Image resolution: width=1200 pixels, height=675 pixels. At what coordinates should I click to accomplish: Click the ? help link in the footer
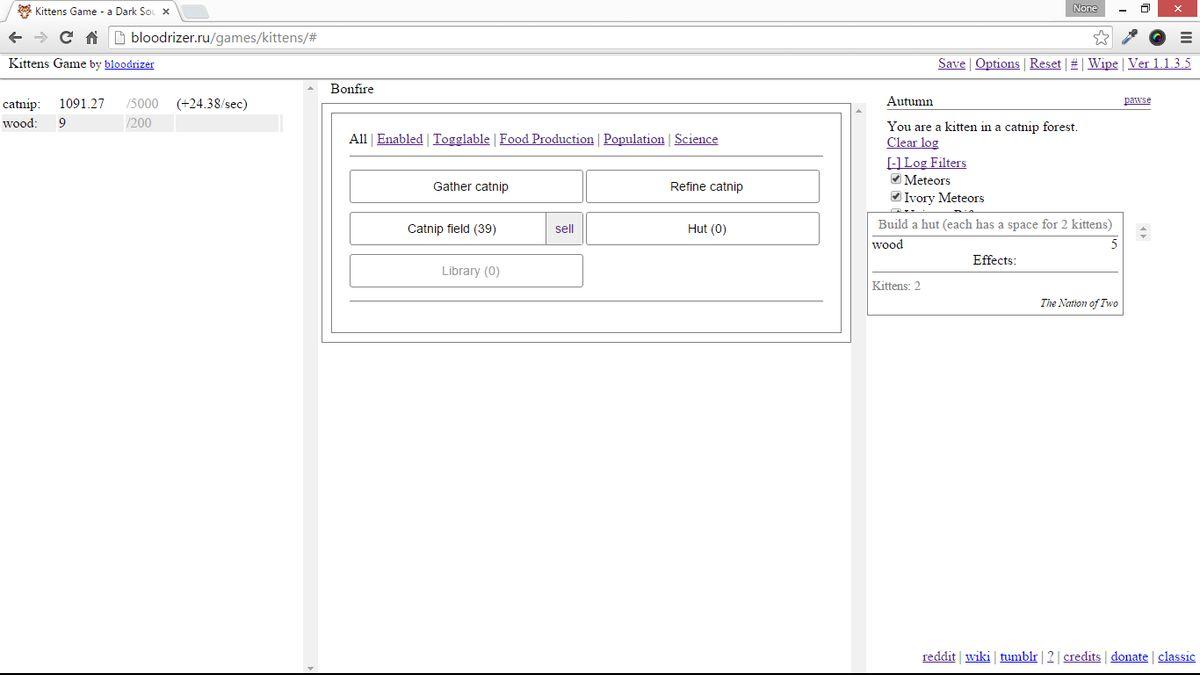(x=1050, y=656)
